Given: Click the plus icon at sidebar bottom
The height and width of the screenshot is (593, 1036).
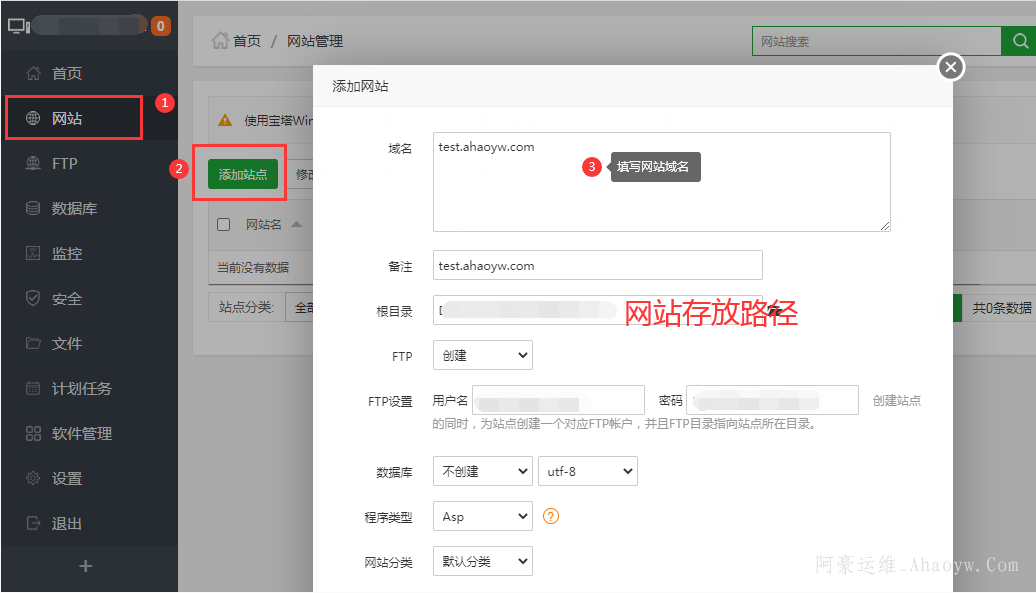Looking at the screenshot, I should (x=86, y=566).
